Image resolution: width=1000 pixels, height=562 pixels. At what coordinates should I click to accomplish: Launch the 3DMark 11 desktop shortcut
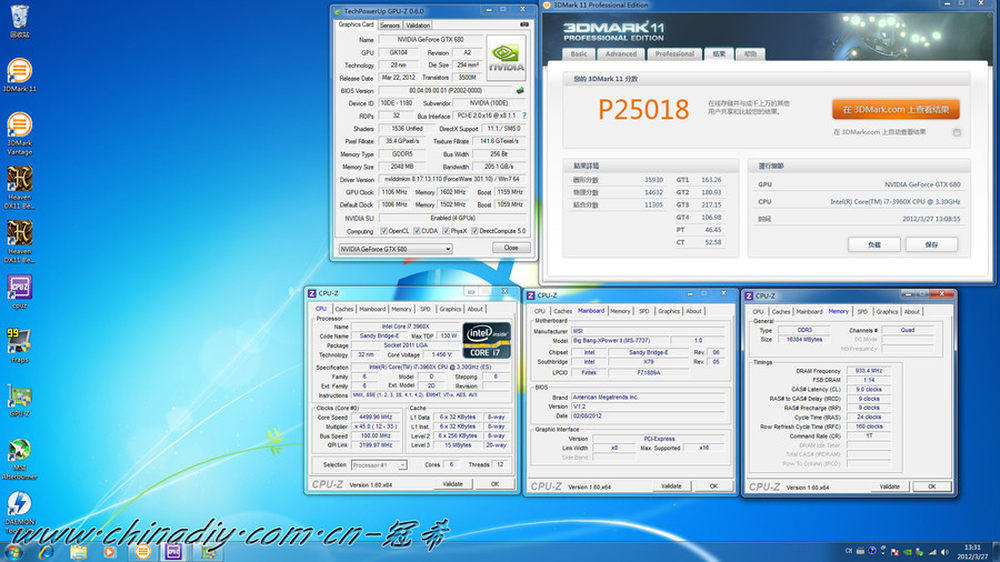pyautogui.click(x=19, y=75)
